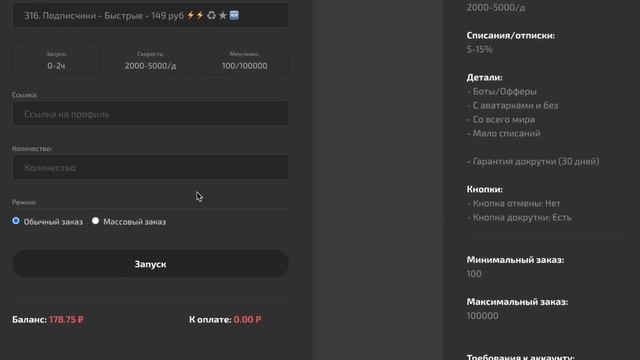The image size is (640, 360).
Task: Click the 'Режим:' label
Action: click(24, 202)
